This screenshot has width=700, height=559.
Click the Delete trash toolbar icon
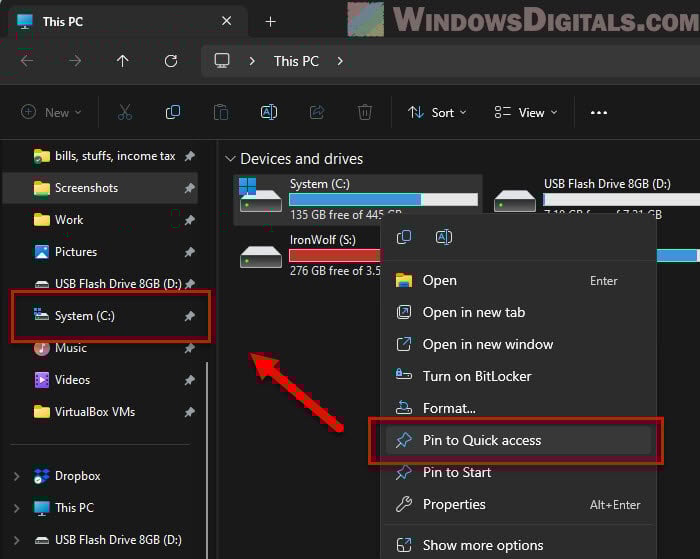[x=365, y=113]
